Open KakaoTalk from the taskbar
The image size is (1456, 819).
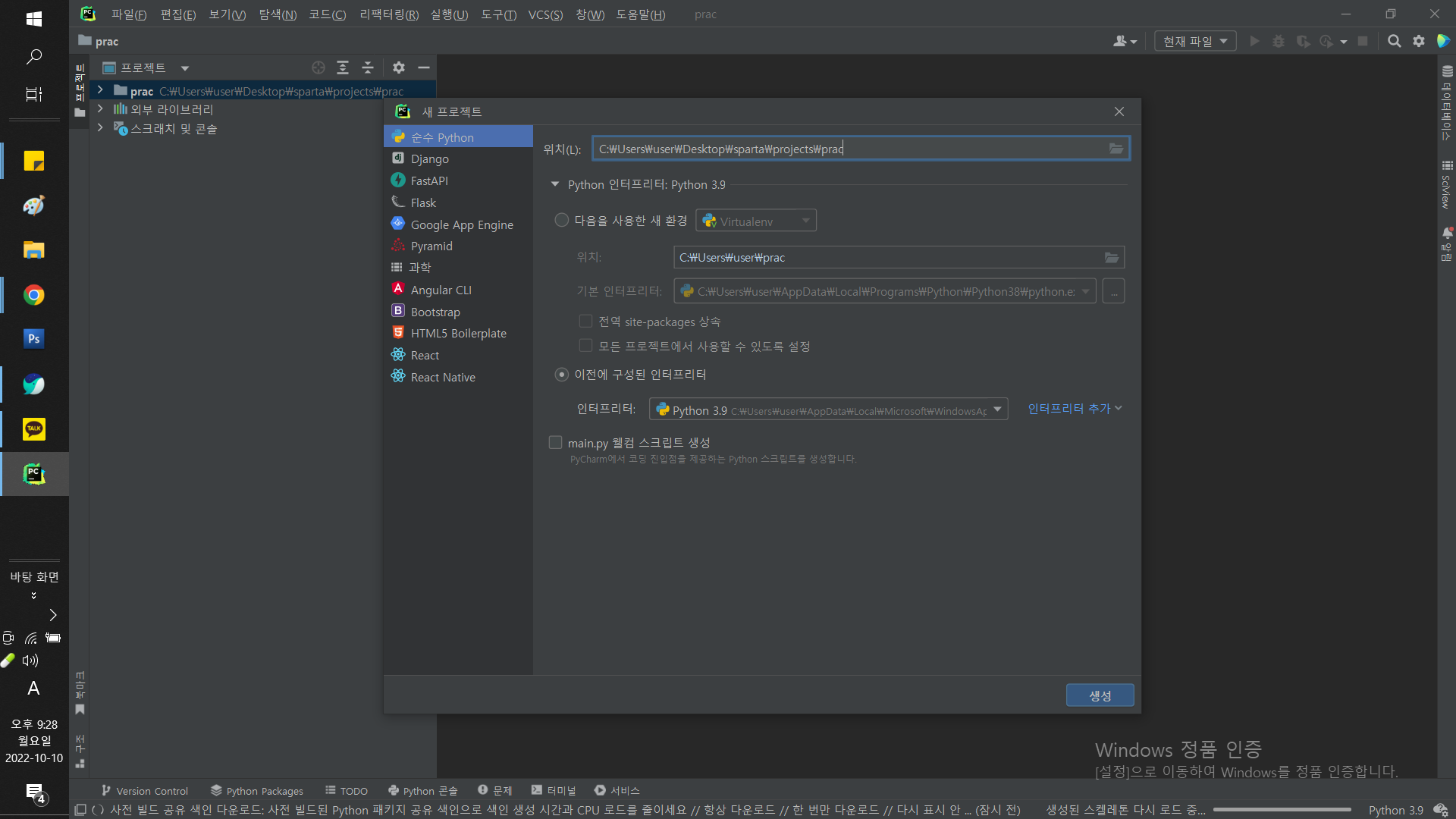pos(33,429)
